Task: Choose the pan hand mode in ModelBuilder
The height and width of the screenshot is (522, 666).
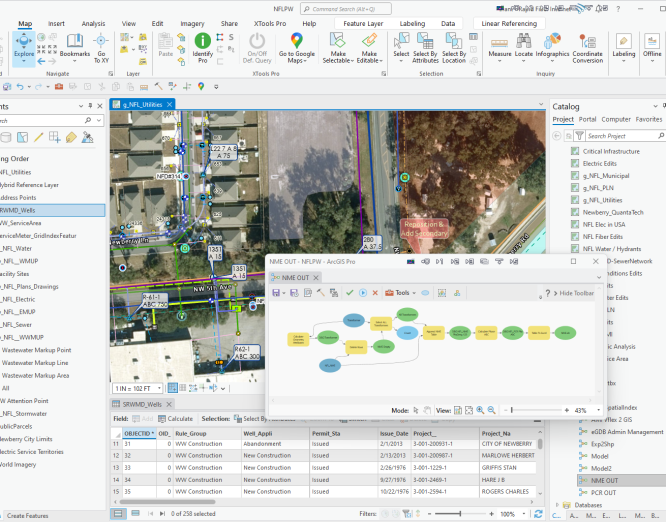Action: pyautogui.click(x=427, y=410)
